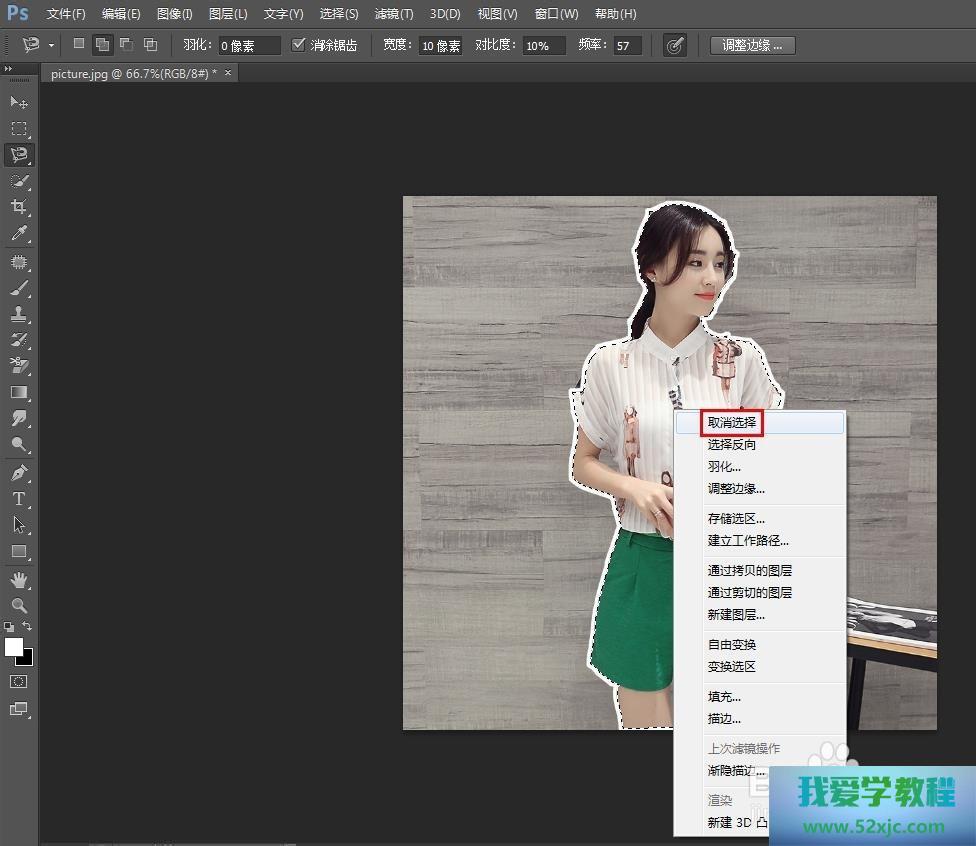Enable the New Selection mode button
976x846 pixels.
pos(79,45)
